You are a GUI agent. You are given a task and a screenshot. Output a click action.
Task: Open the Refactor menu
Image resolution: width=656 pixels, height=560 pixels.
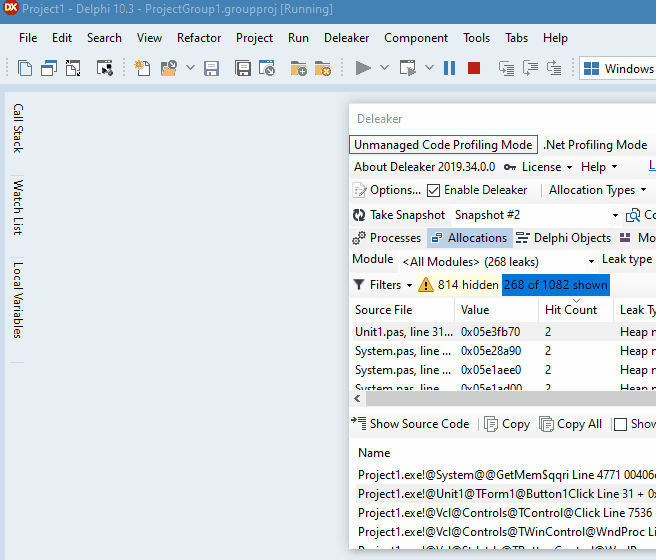pyautogui.click(x=199, y=38)
